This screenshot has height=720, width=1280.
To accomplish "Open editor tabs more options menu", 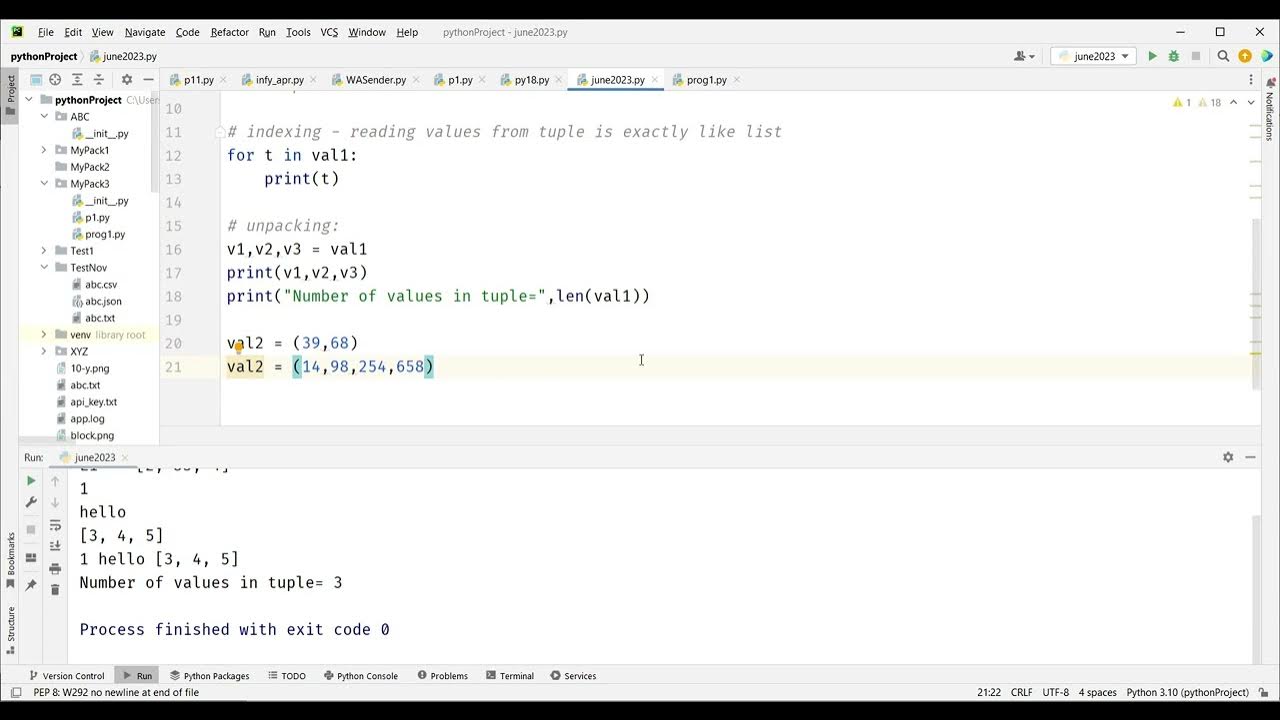I will coord(1251,80).
